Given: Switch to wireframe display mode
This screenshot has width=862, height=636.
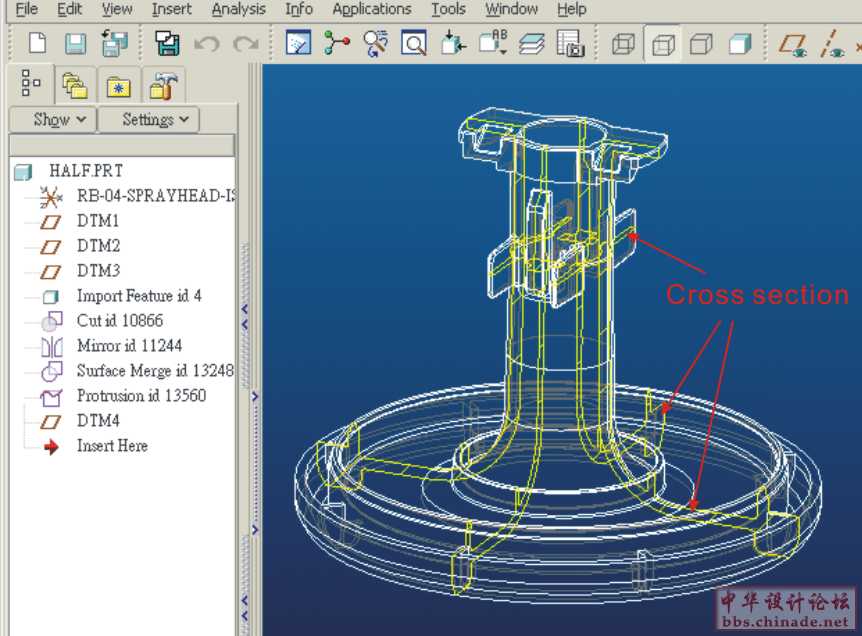Looking at the screenshot, I should click(x=623, y=44).
